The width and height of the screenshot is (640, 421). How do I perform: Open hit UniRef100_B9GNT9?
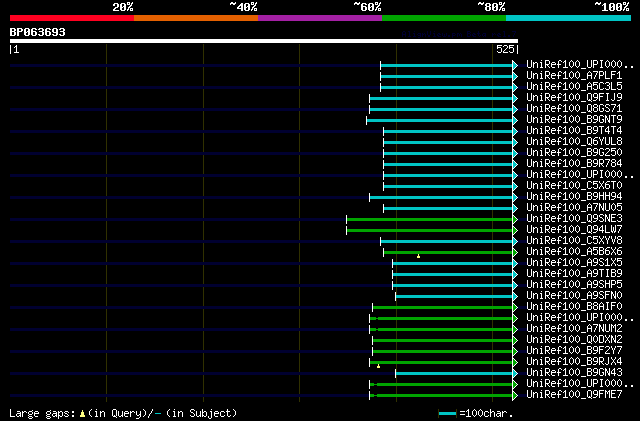click(x=574, y=120)
